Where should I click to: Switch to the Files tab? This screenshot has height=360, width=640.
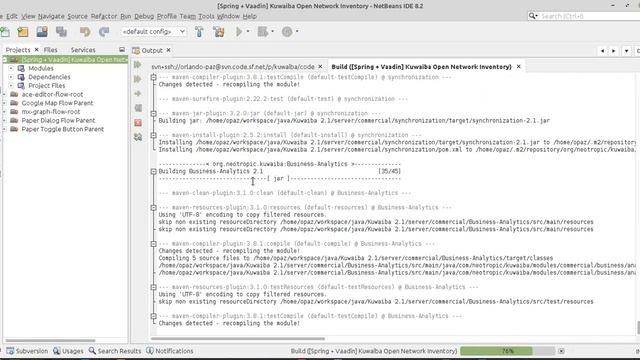click(x=51, y=50)
